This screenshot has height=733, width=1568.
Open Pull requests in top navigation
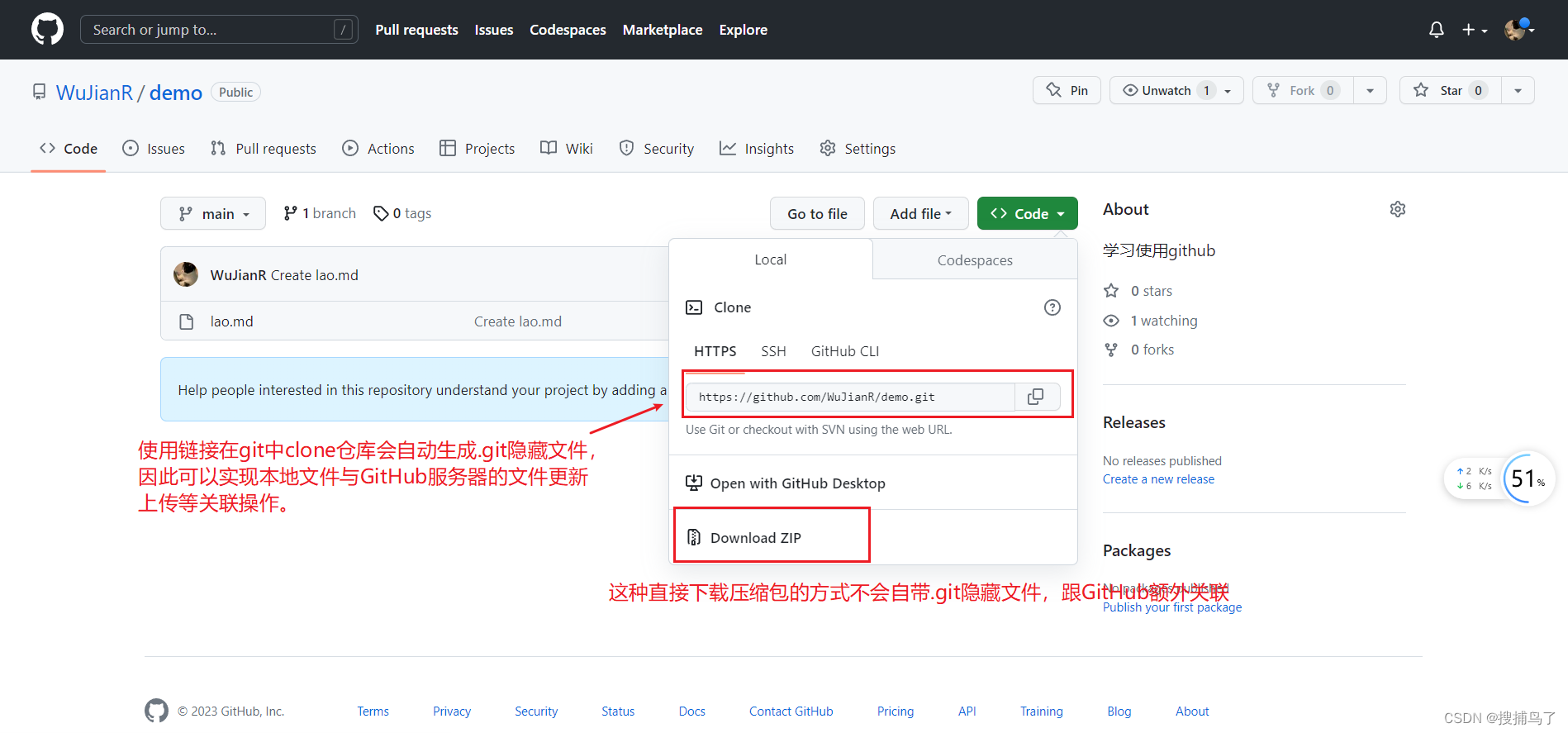(x=416, y=30)
